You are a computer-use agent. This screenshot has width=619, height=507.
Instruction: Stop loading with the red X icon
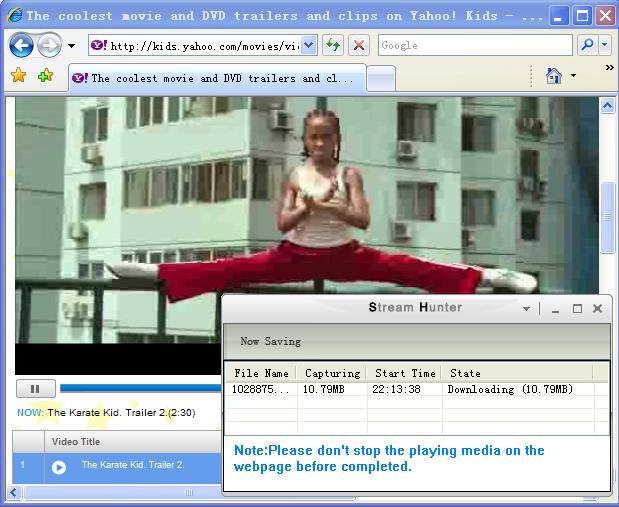358,45
